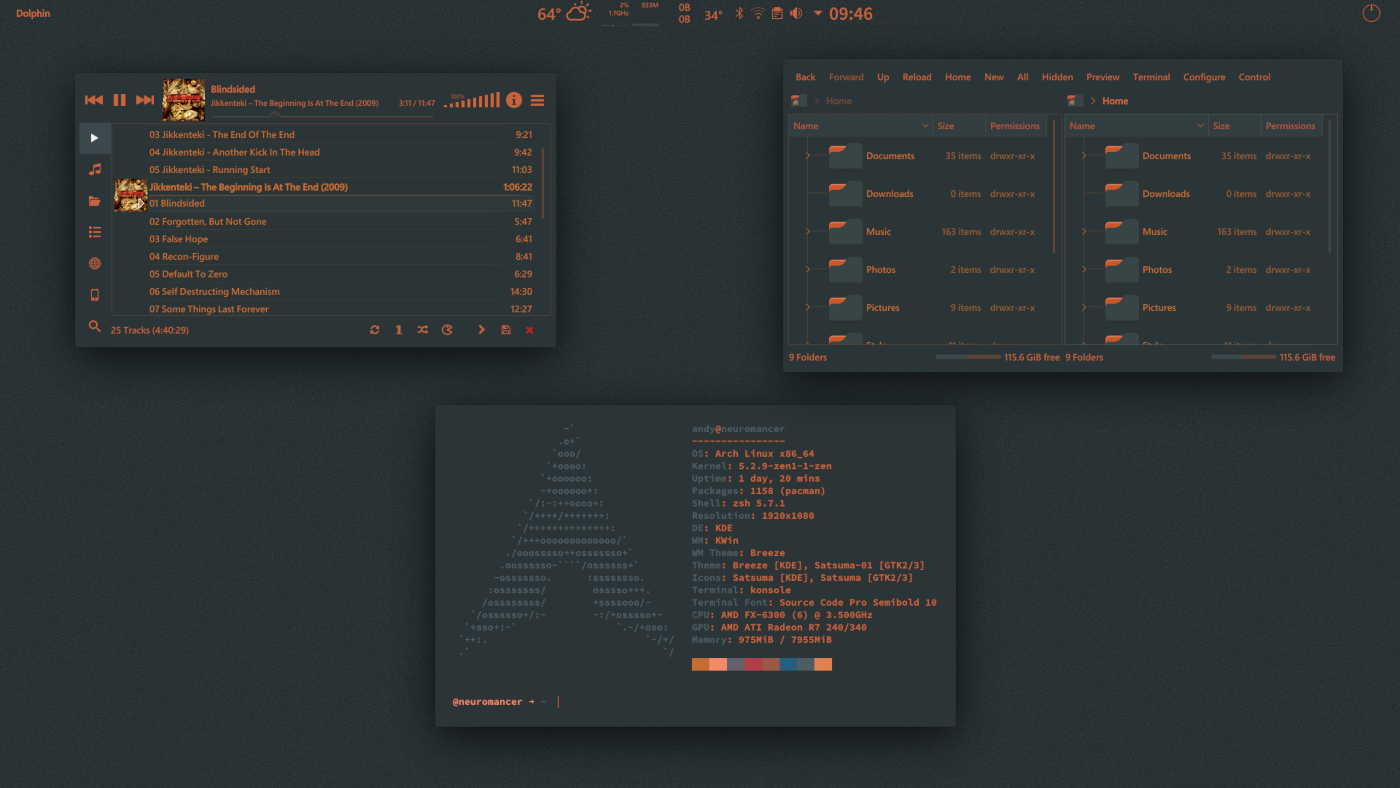Select Downloads folder icon in right pane
This screenshot has width=1400, height=788.
pos(1121,193)
